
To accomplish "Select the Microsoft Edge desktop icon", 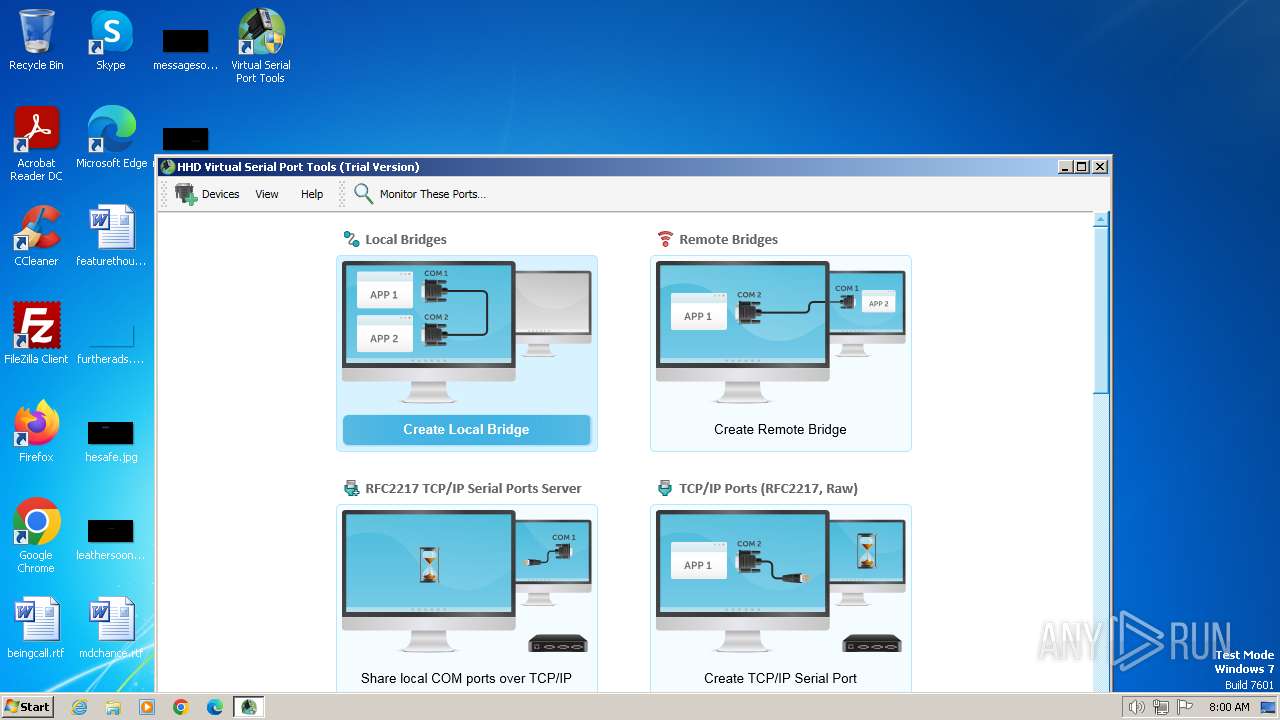I will (x=111, y=138).
